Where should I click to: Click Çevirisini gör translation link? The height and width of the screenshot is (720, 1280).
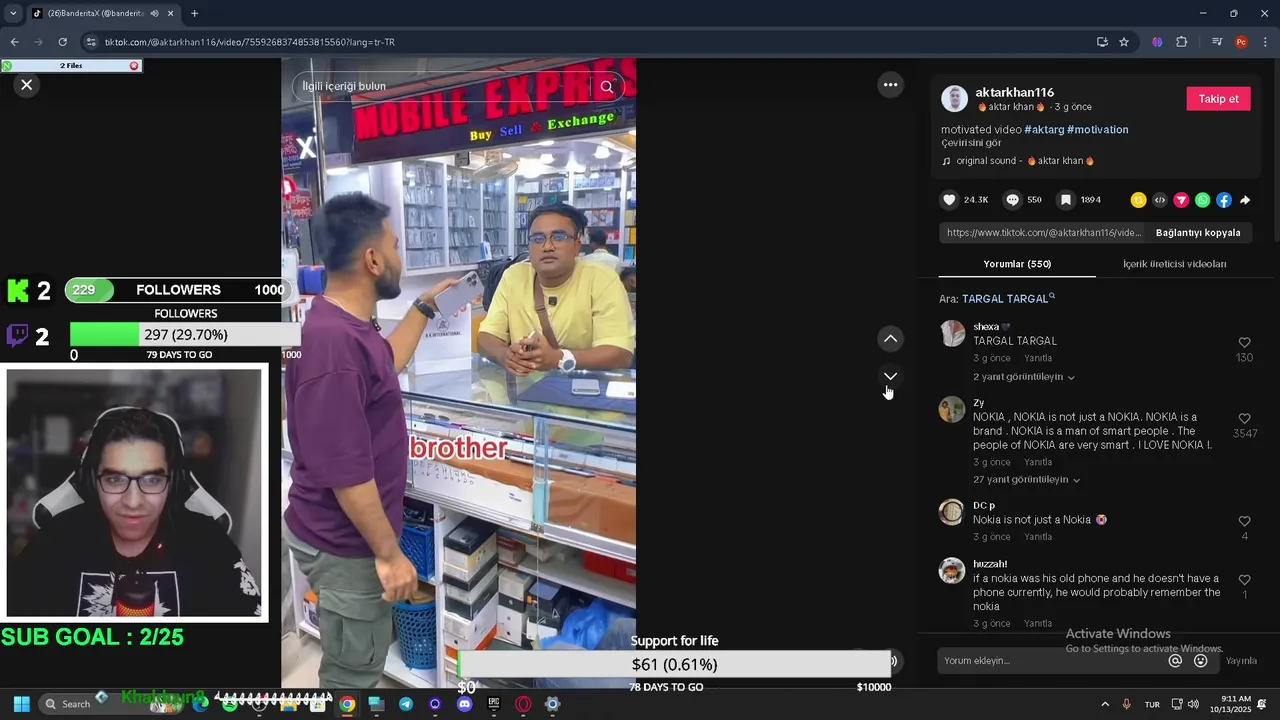971,143
